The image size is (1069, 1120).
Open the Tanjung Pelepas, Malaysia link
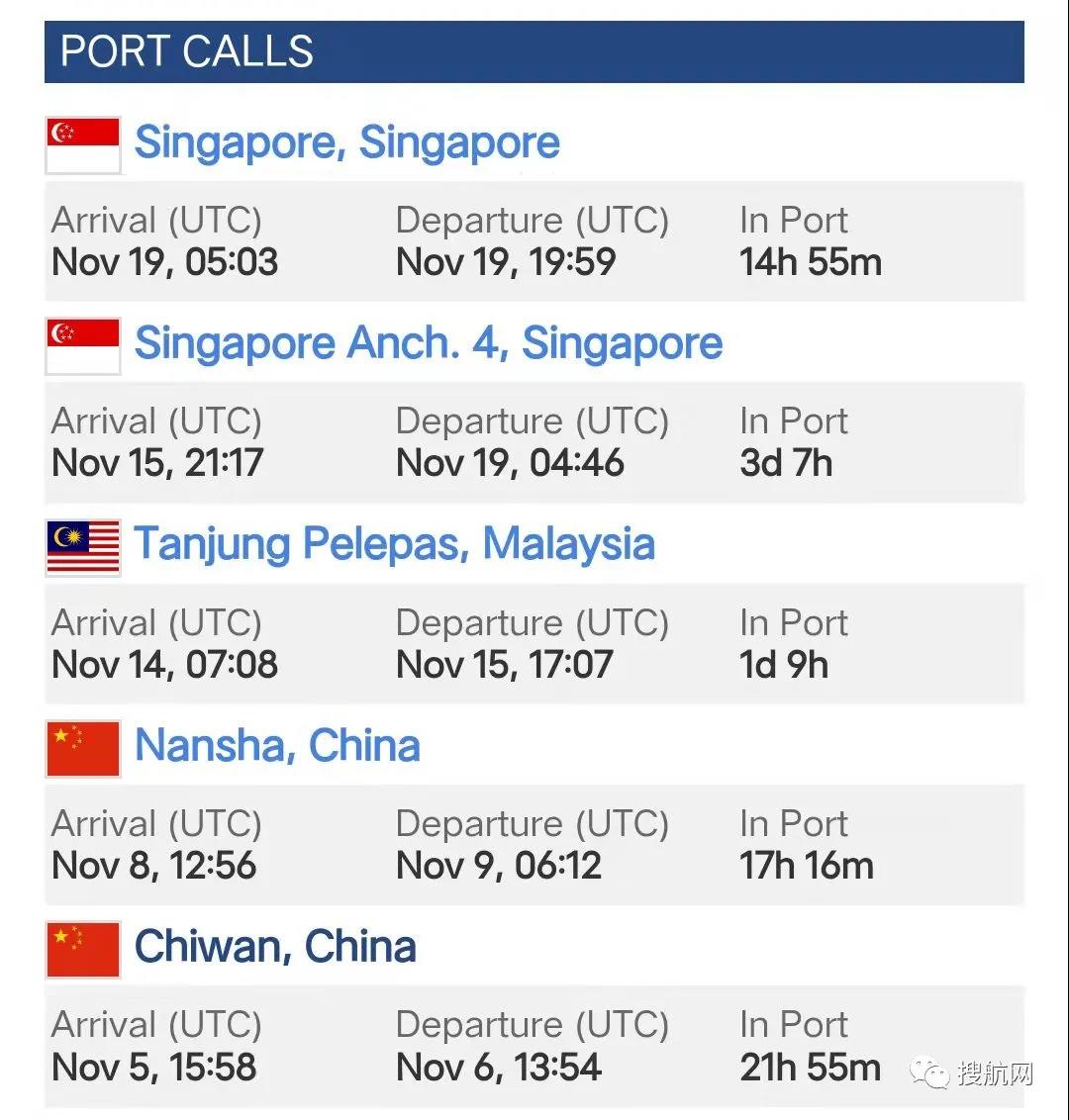pos(394,544)
